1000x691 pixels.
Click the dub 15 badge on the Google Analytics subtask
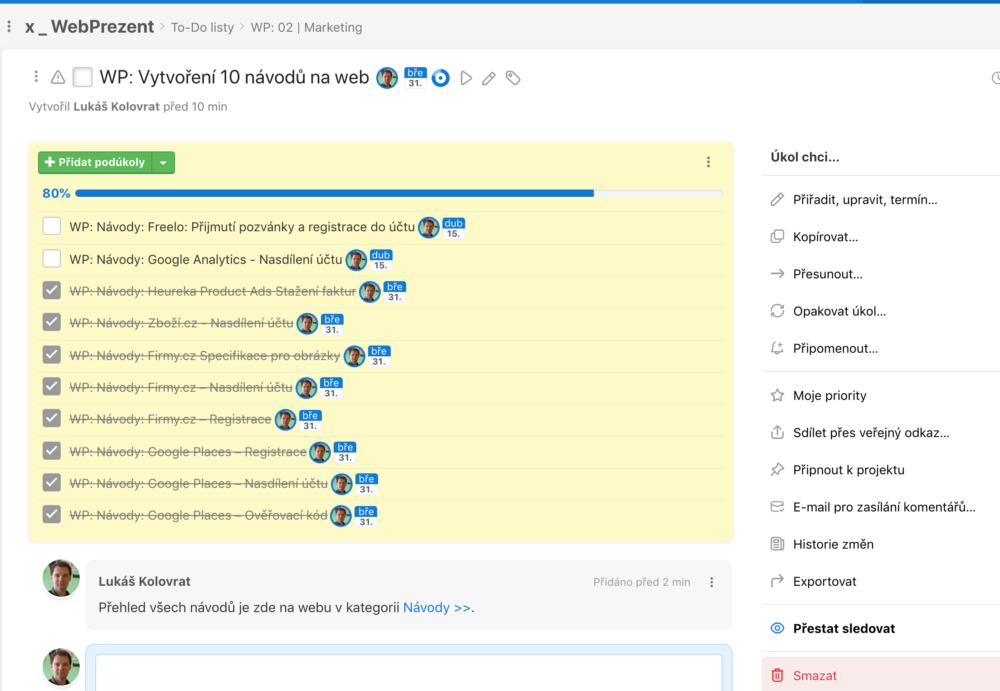click(x=381, y=260)
